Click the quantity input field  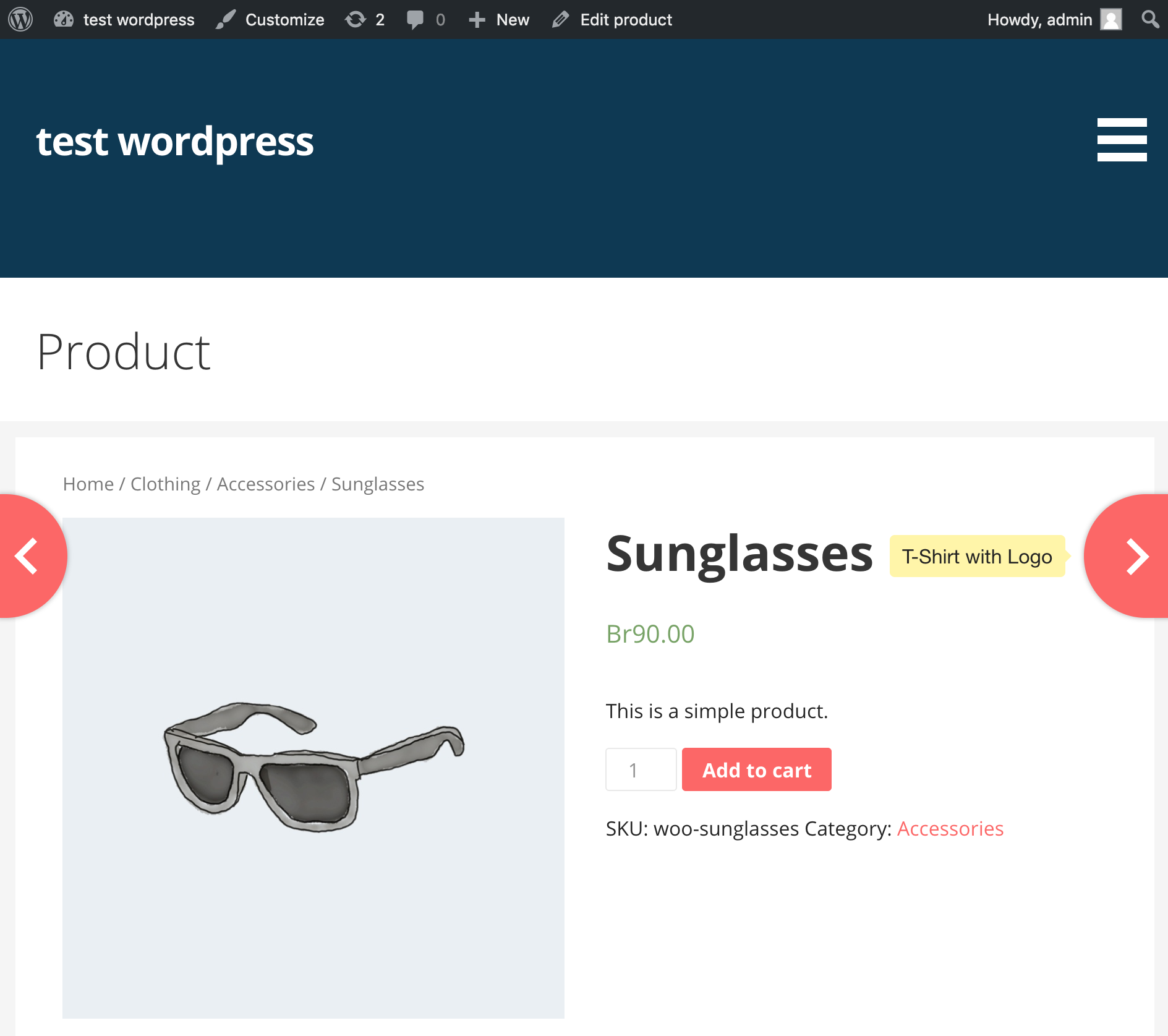[x=641, y=769]
